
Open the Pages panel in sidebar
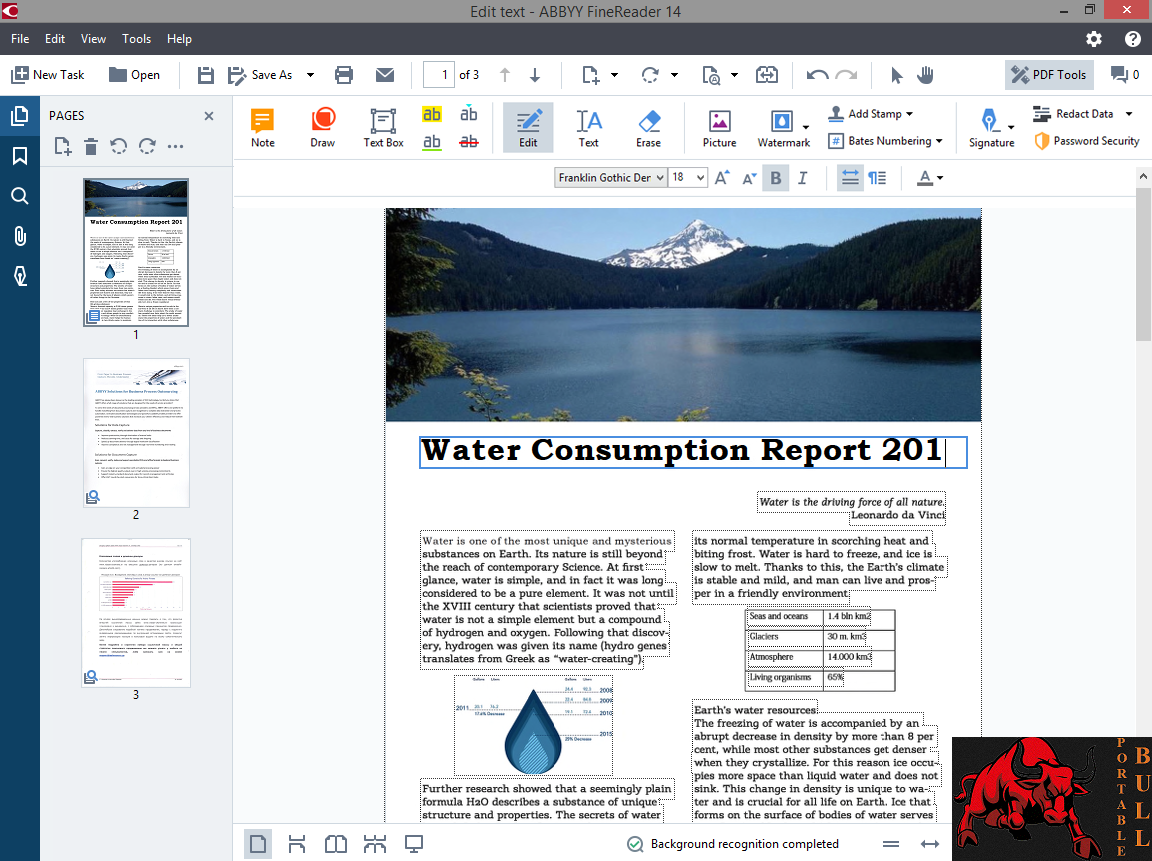click(x=20, y=116)
